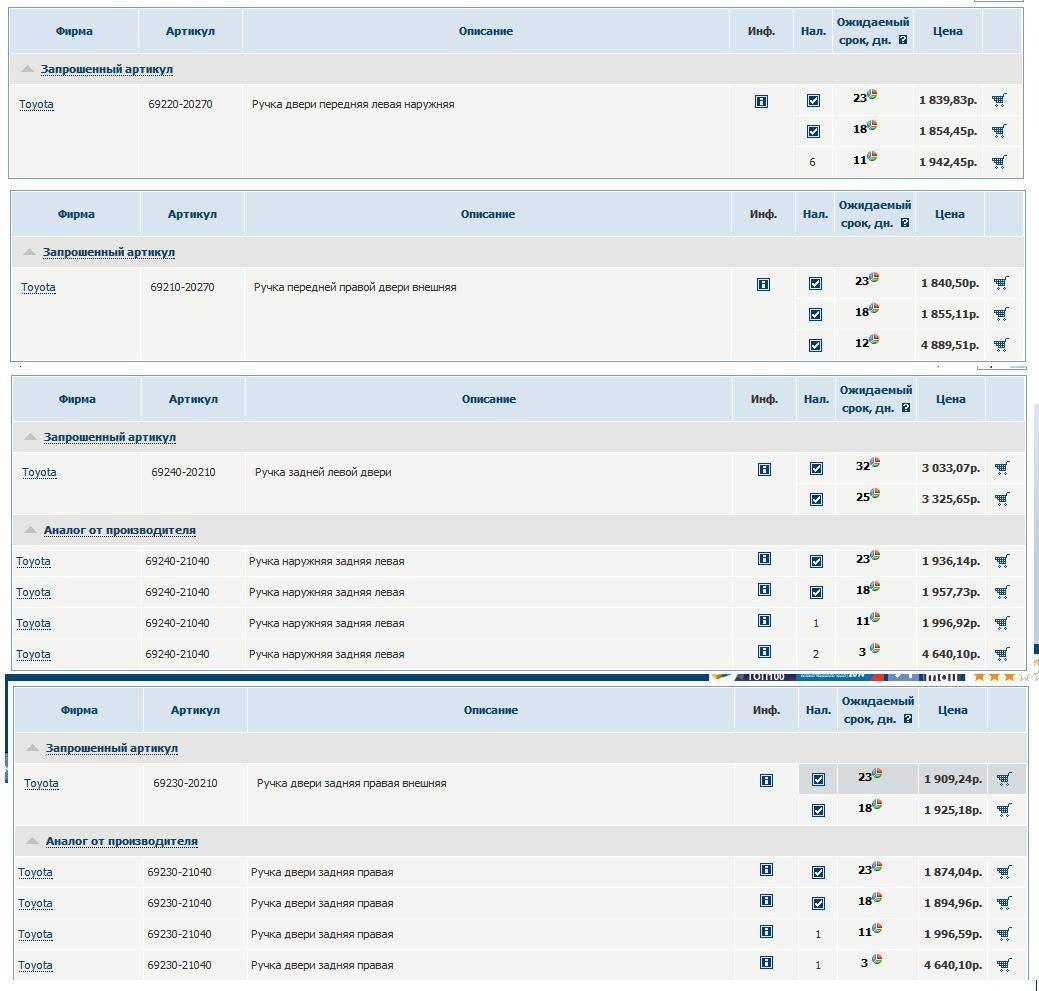This screenshot has height=991, width=1039.
Task: Click cart icon for 4 889,51р. offer
Action: 1001,345
